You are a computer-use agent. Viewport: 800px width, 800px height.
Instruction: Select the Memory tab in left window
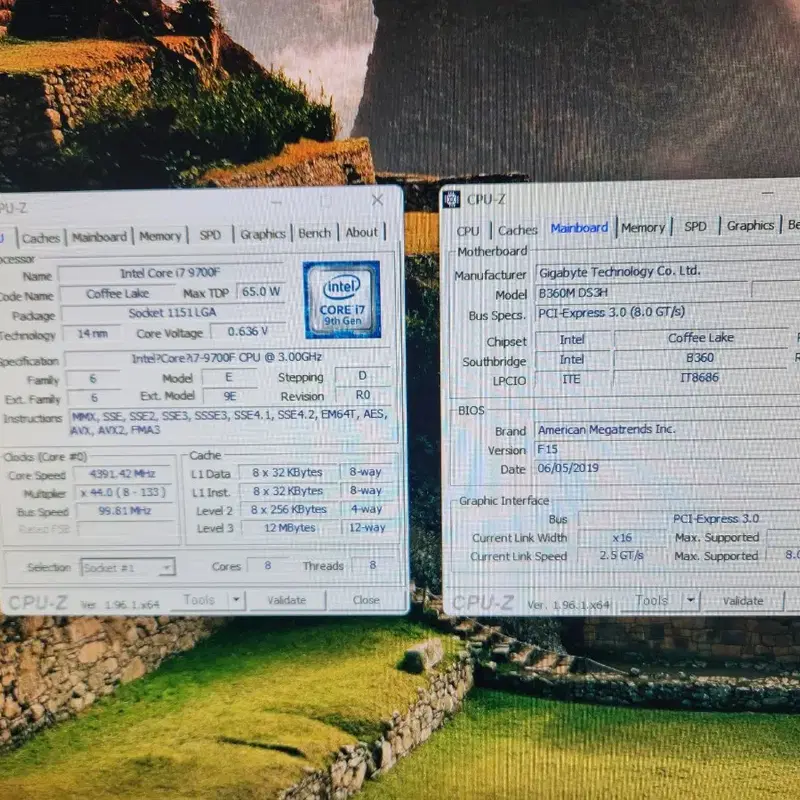click(160, 236)
